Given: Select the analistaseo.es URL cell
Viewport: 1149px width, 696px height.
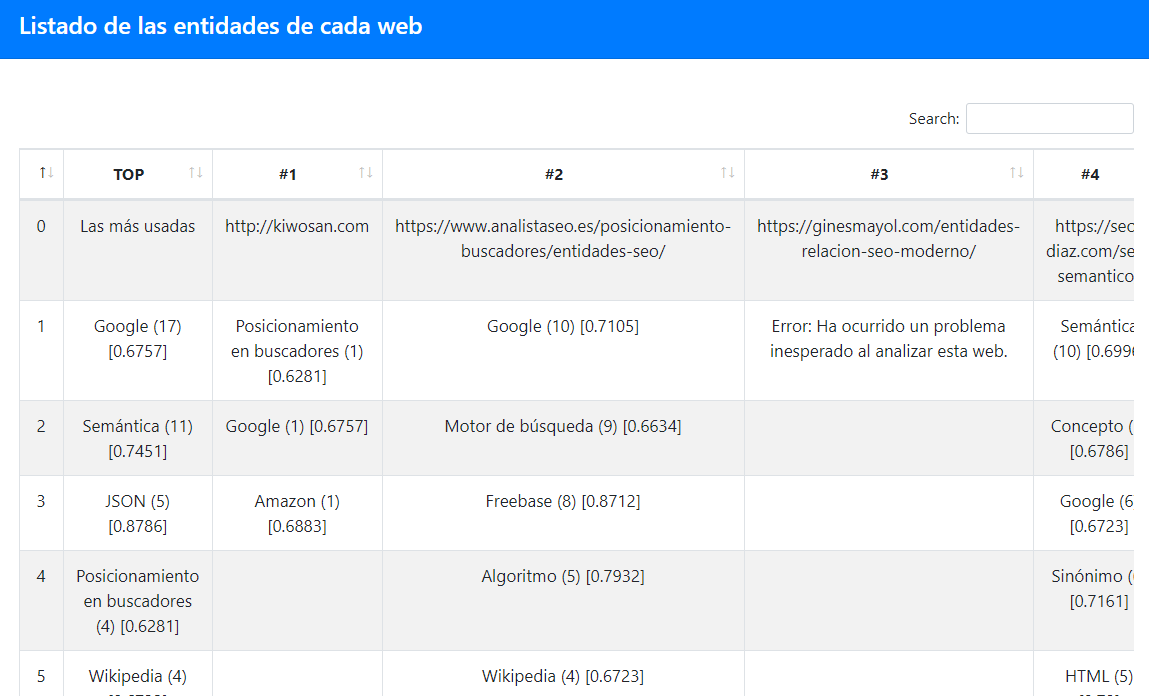Looking at the screenshot, I should pos(563,250).
